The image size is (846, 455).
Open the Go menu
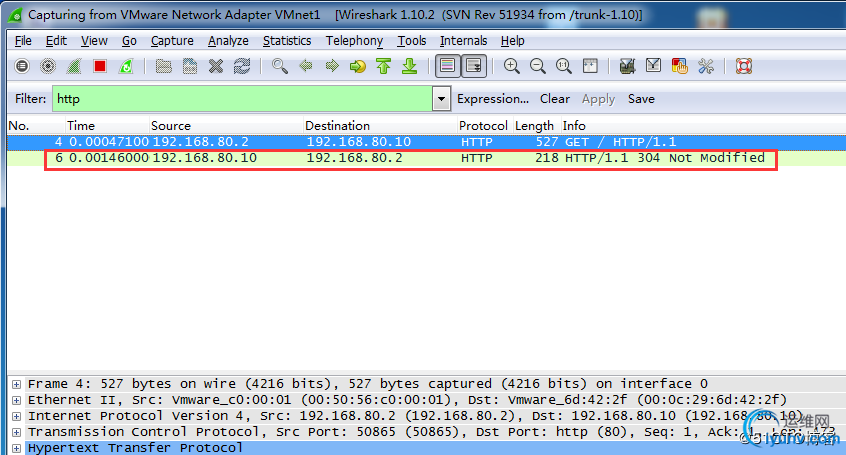(129, 41)
